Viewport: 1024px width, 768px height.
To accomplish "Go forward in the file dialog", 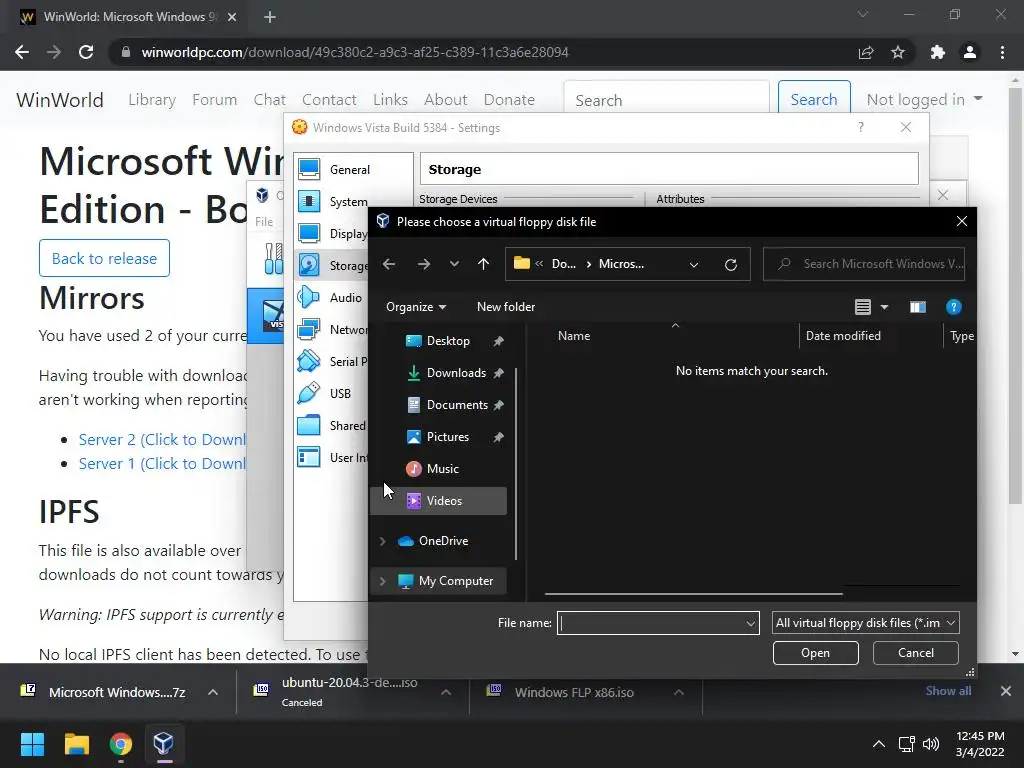I will [423, 264].
